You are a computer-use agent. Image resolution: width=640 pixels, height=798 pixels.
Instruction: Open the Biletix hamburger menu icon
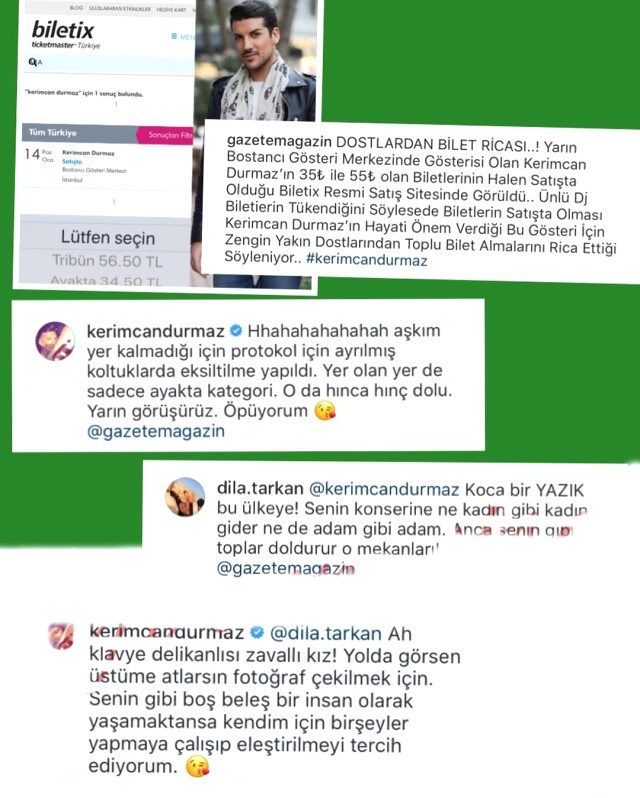174,36
